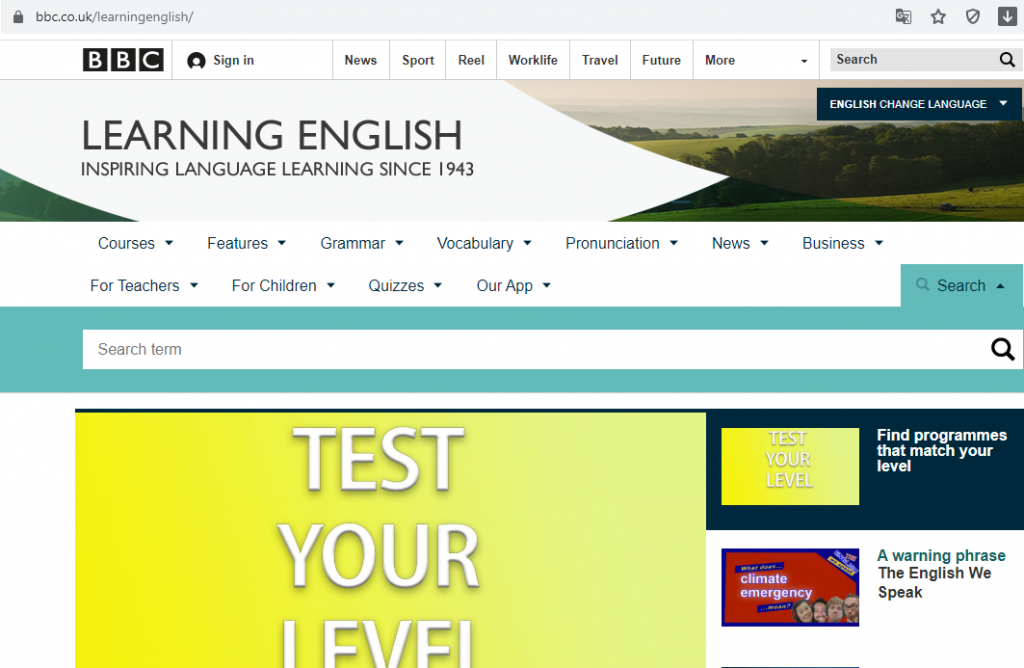
Task: Open the Quizzes menu
Action: [x=405, y=286]
